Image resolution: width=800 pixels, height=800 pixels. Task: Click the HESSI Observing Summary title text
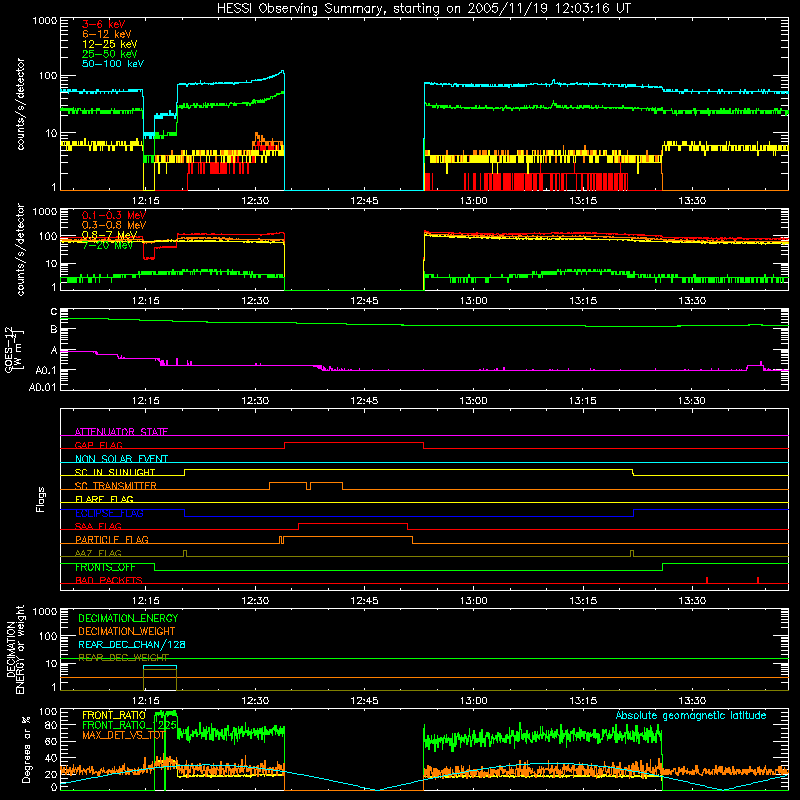pyautogui.click(x=423, y=9)
